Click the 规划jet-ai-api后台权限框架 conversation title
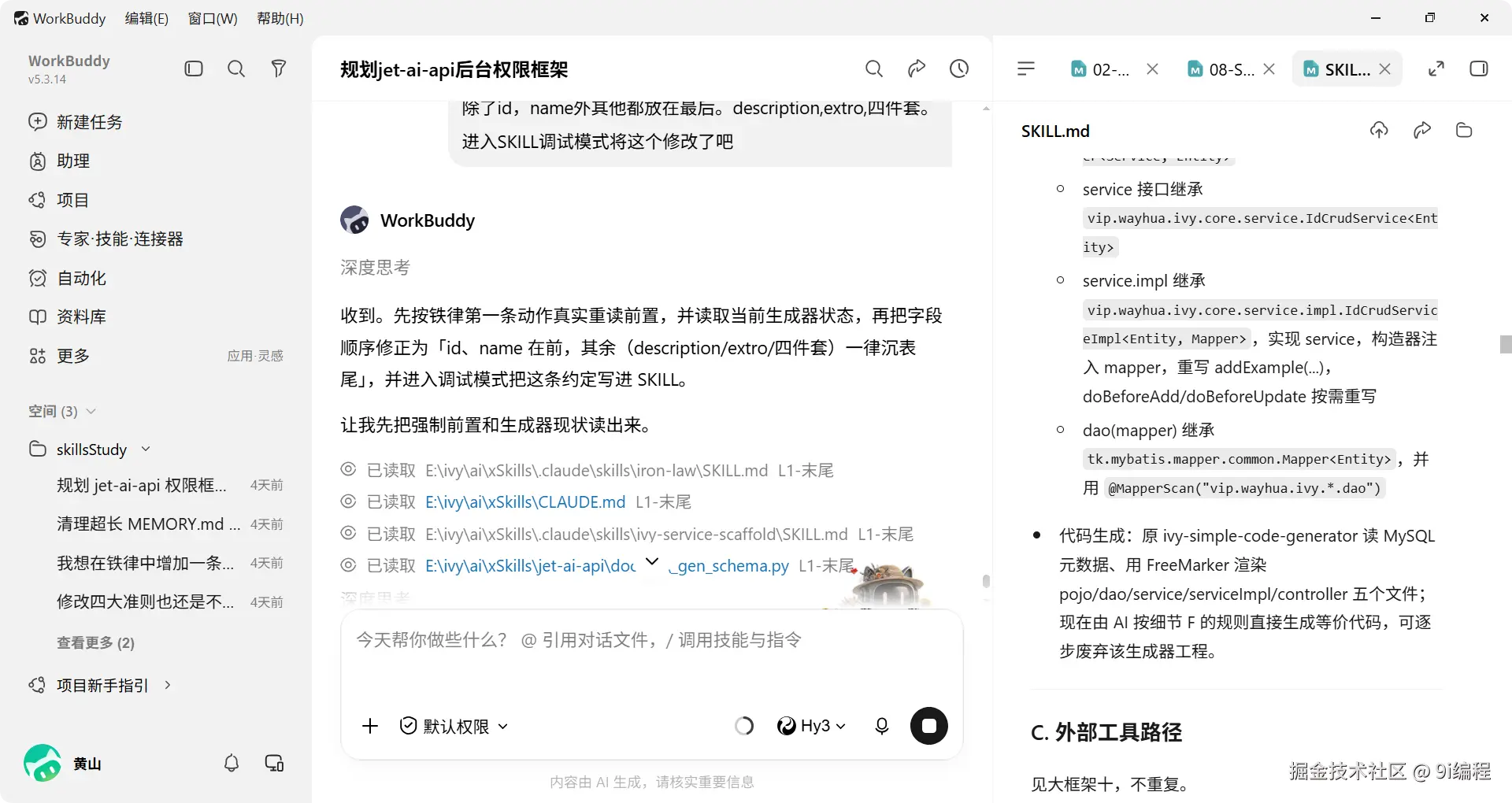 point(454,69)
